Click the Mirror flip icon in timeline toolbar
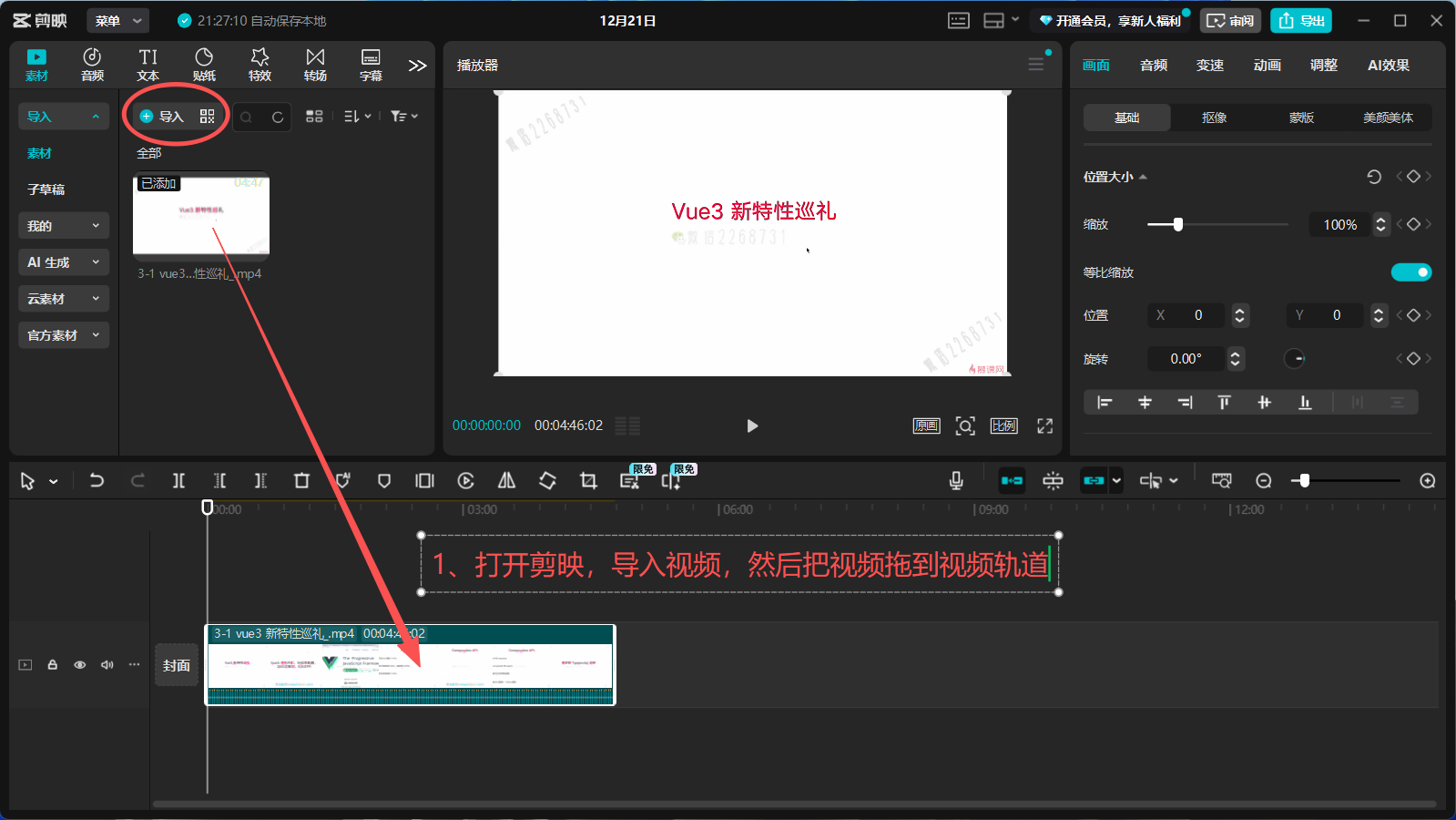 (506, 480)
